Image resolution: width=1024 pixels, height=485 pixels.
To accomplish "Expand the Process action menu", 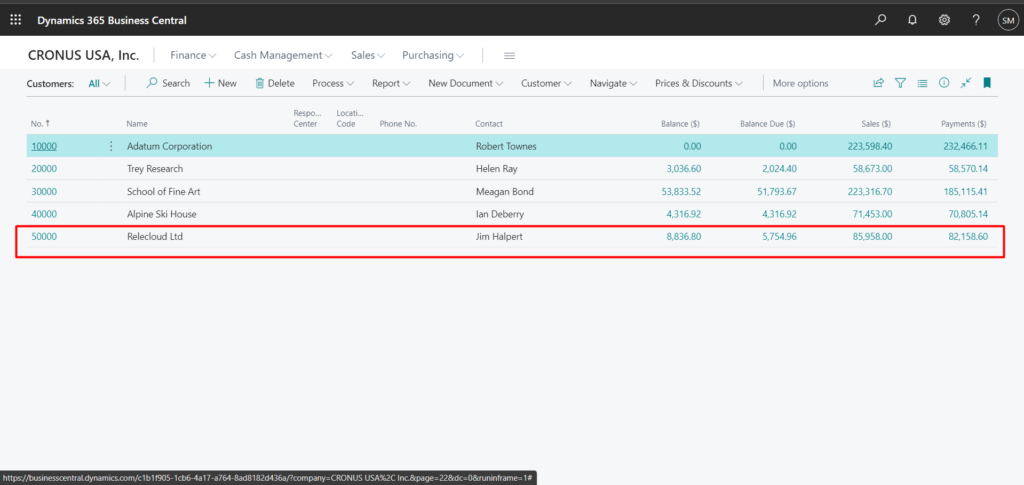I will pyautogui.click(x=333, y=84).
